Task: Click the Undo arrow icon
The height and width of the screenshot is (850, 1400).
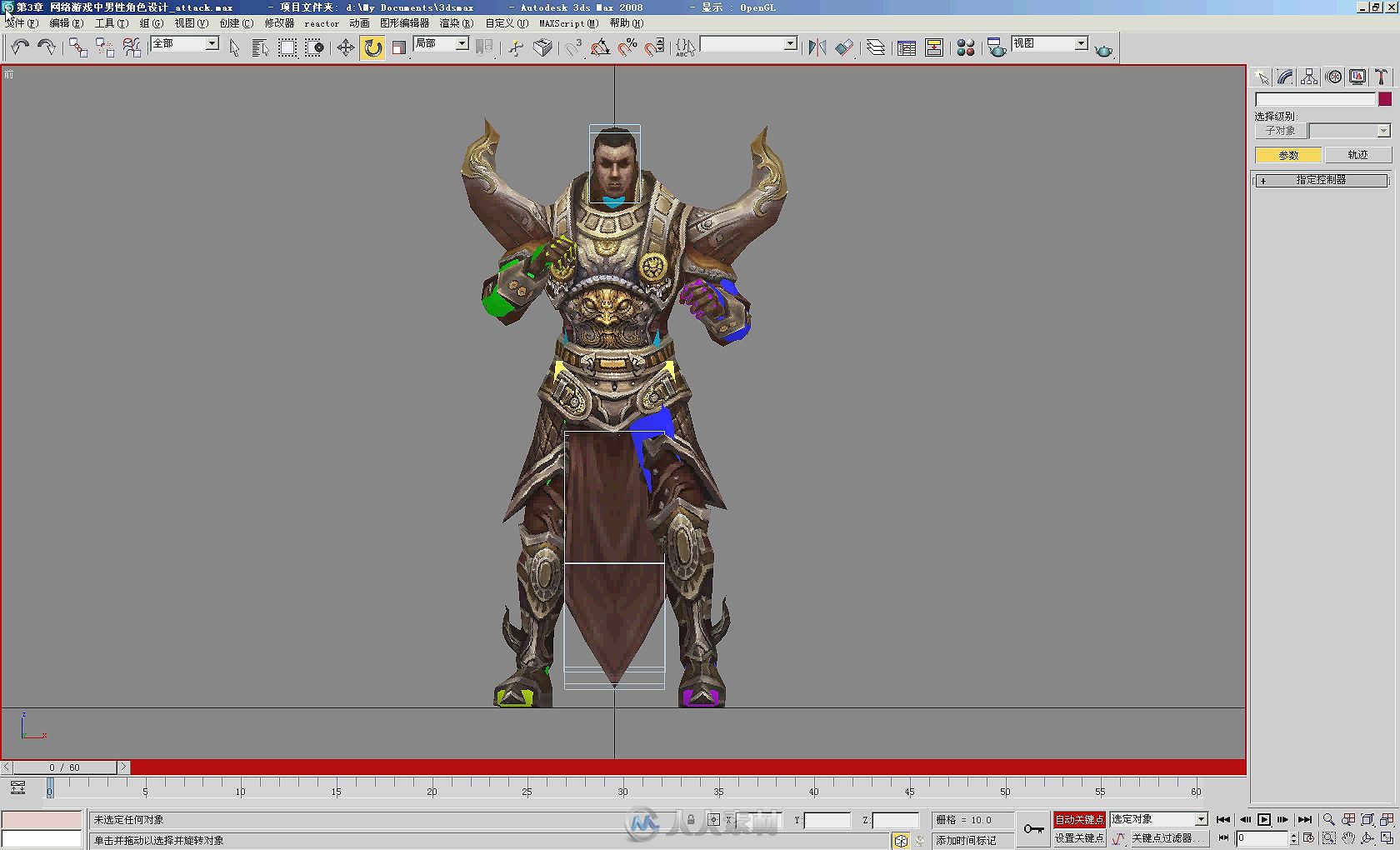Action: pyautogui.click(x=20, y=47)
